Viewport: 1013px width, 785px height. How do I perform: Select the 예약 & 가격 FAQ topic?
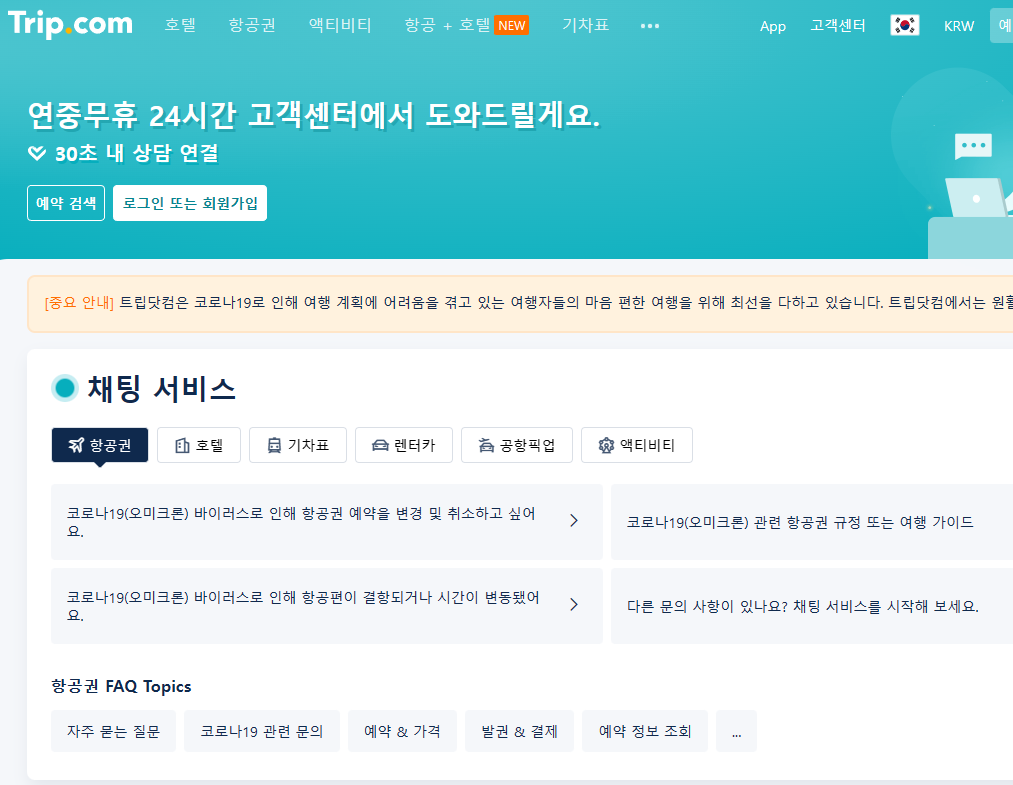pos(402,731)
